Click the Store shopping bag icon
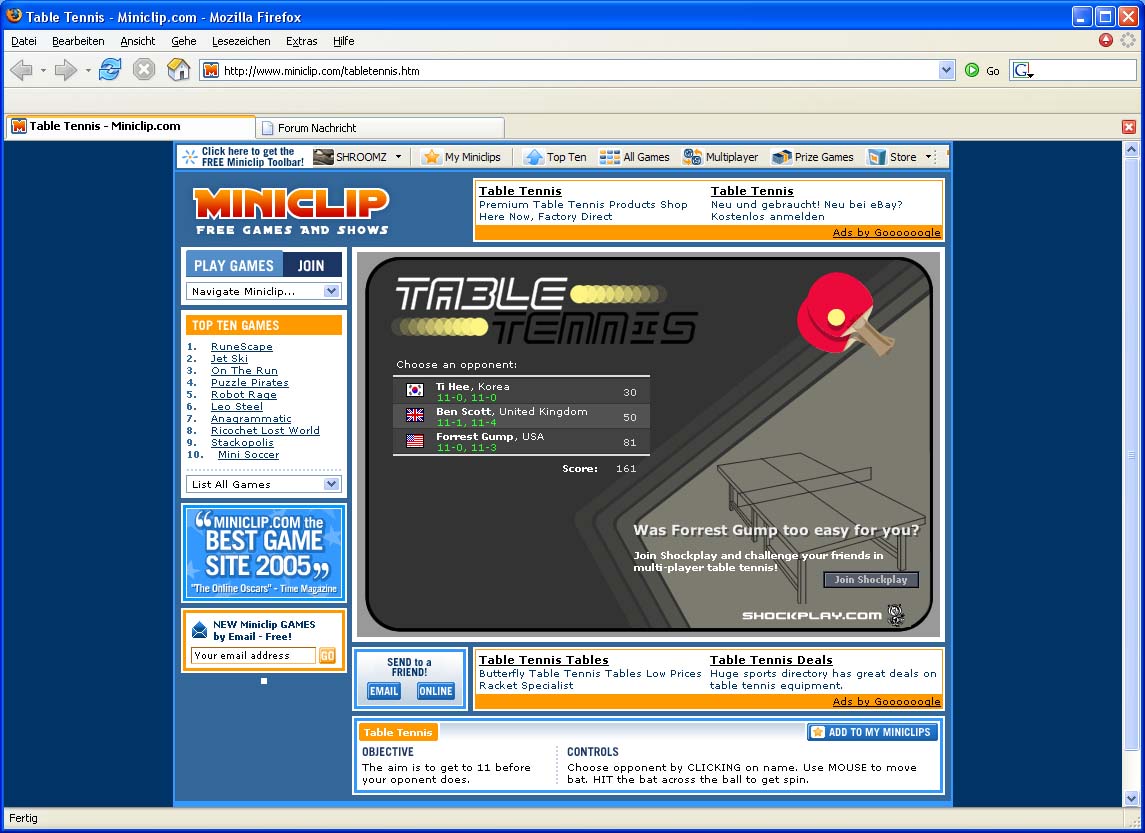 876,157
